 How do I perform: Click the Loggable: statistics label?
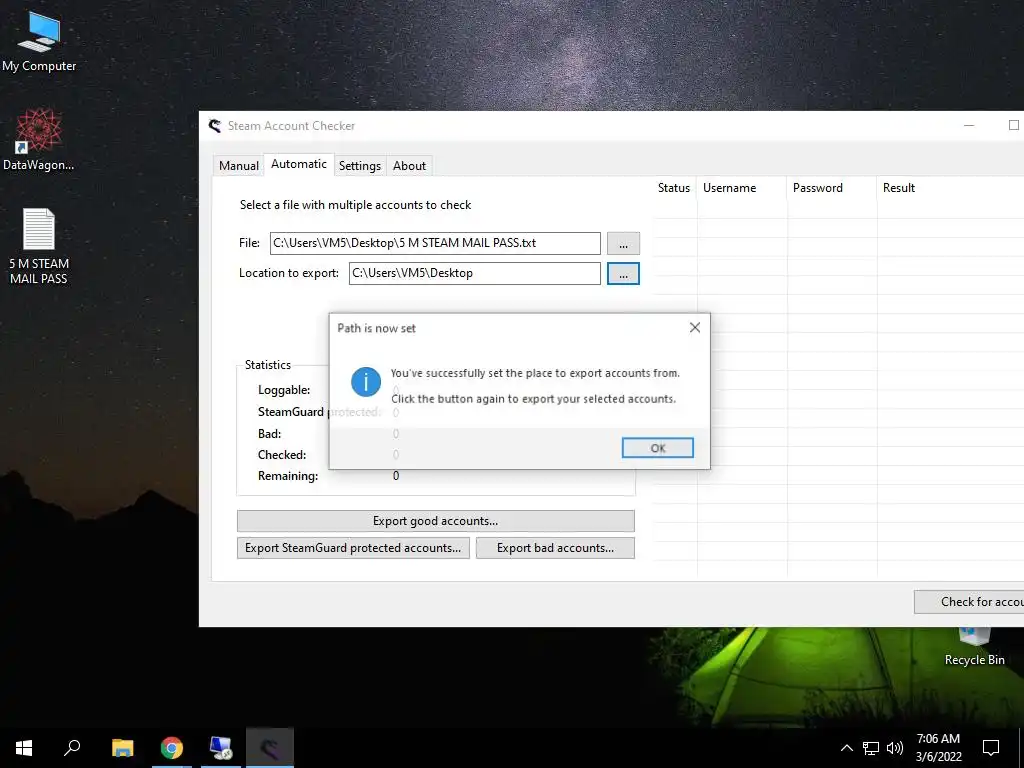click(284, 390)
